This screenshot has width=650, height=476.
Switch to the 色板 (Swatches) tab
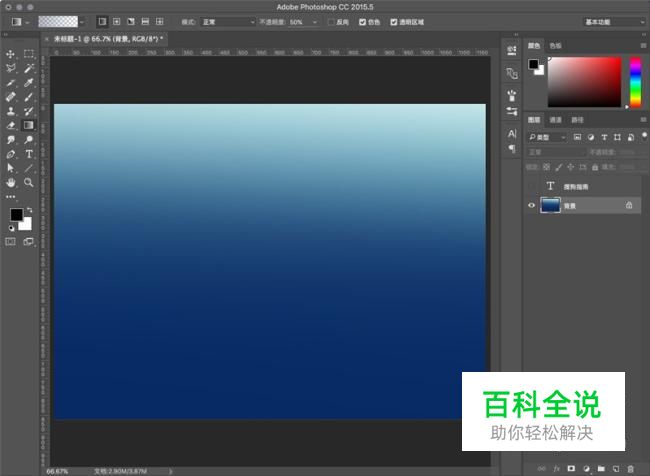(x=556, y=45)
